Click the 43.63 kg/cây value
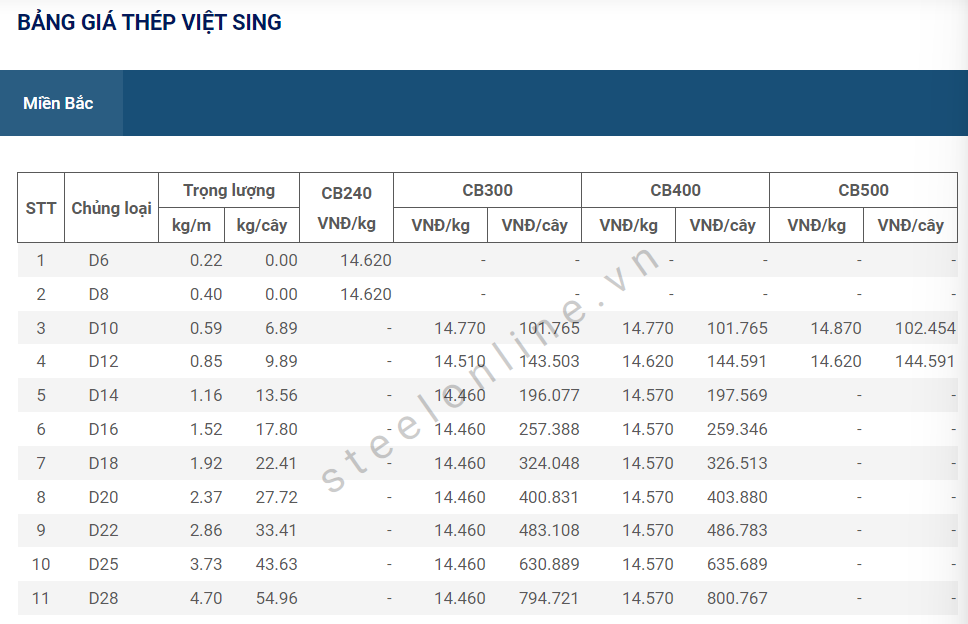The image size is (968, 624). pyautogui.click(x=277, y=564)
